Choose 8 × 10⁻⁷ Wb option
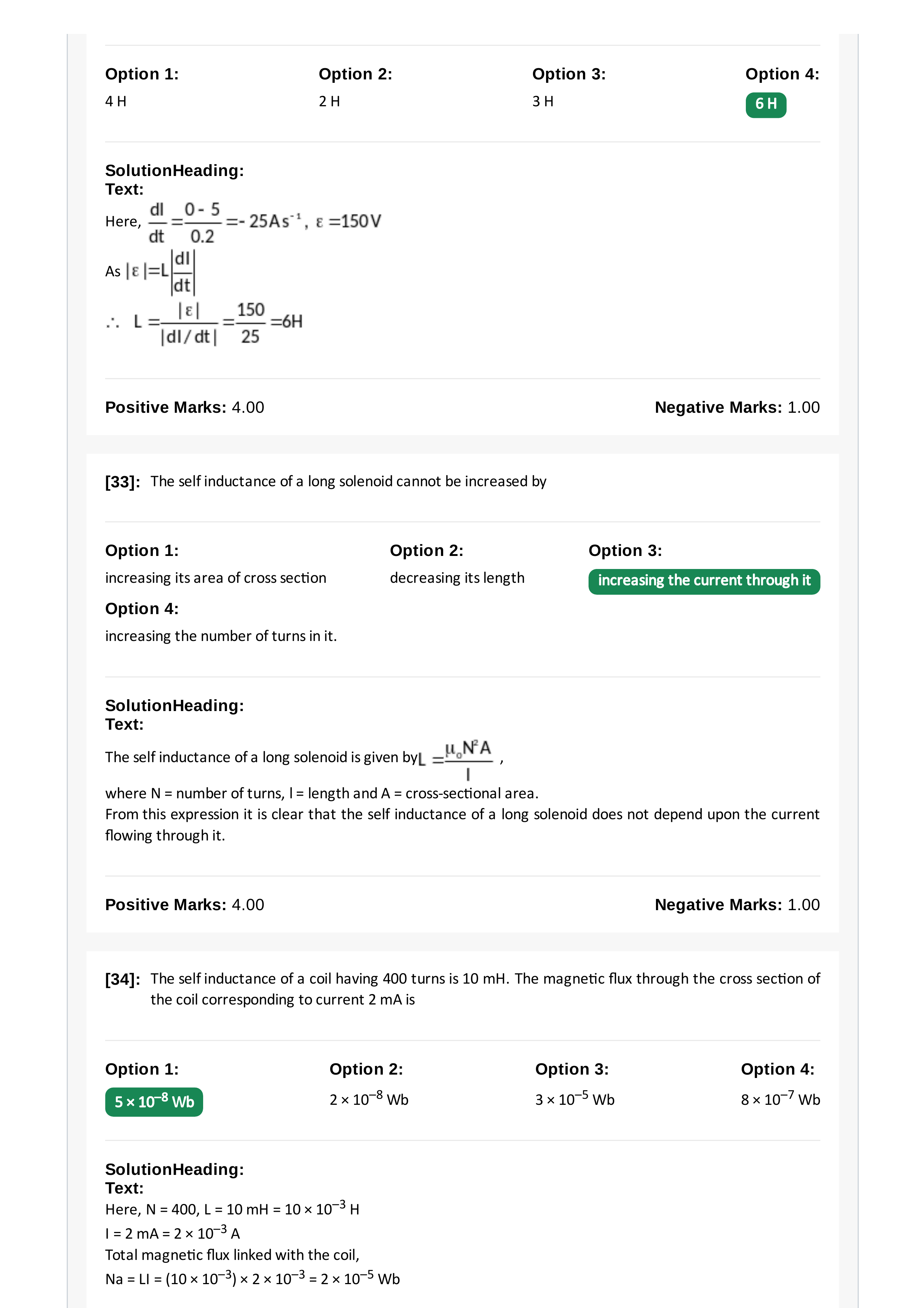The image size is (924, 1308). pos(780,1099)
